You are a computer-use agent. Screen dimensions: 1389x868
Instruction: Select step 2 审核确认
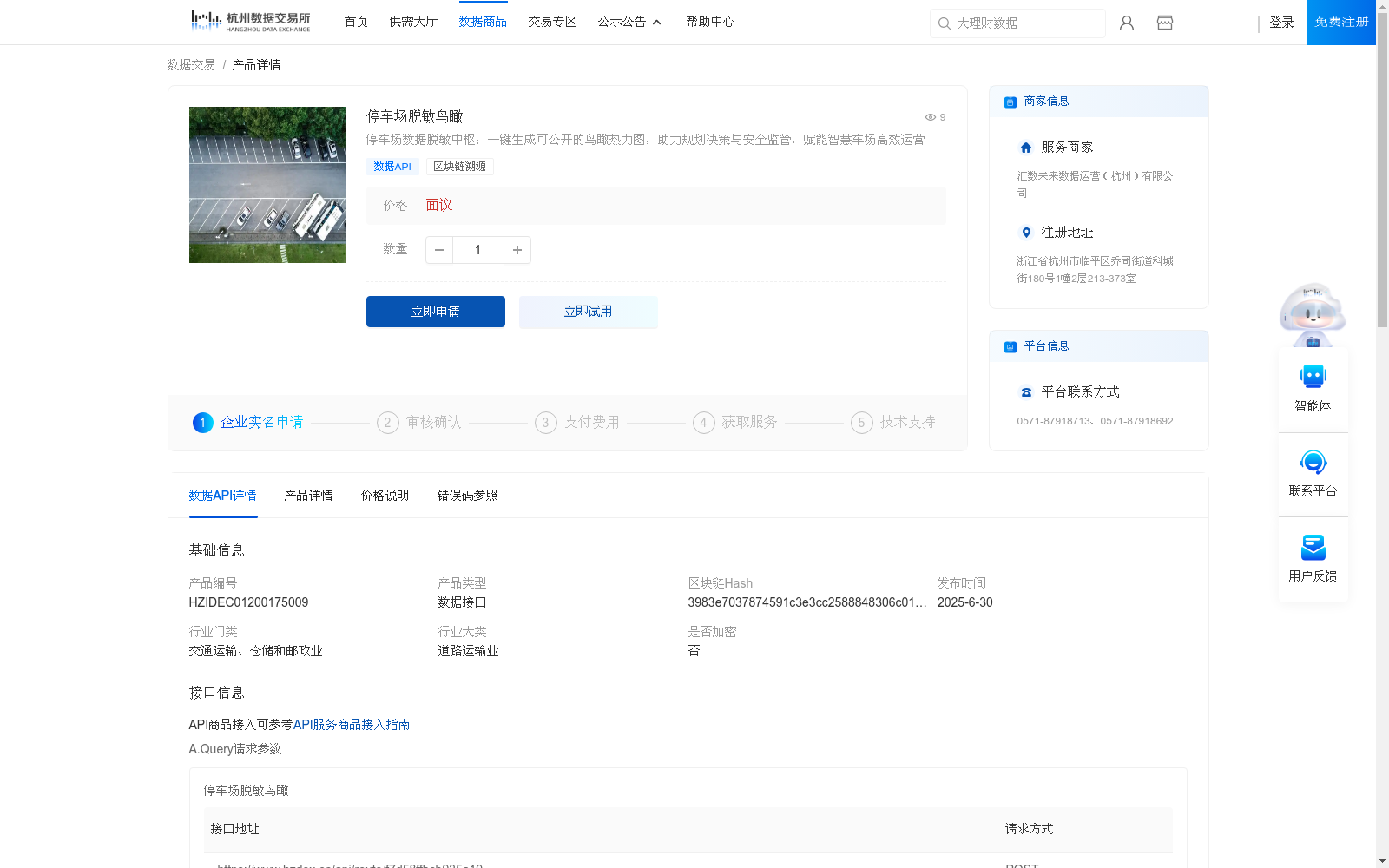coord(419,423)
